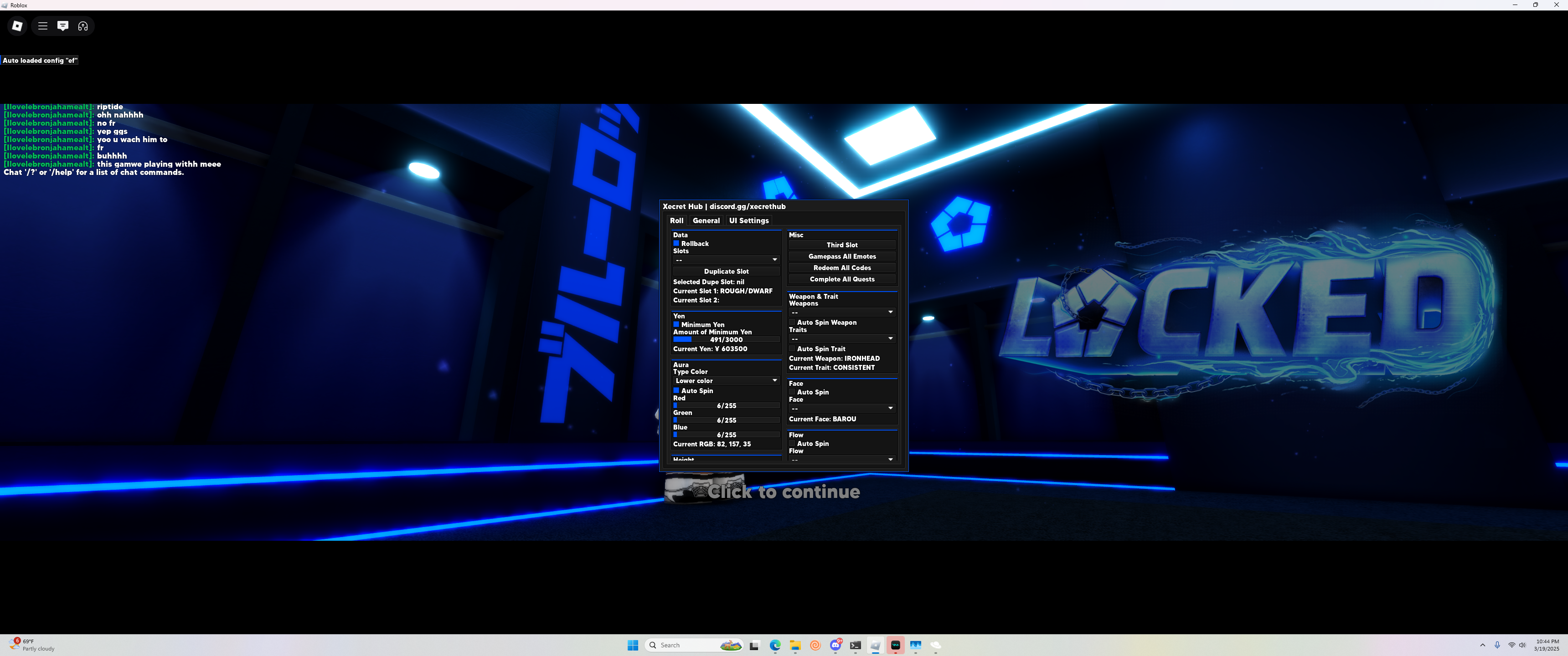Click the headphones voice icon
This screenshot has height=656, width=1568.
(83, 26)
